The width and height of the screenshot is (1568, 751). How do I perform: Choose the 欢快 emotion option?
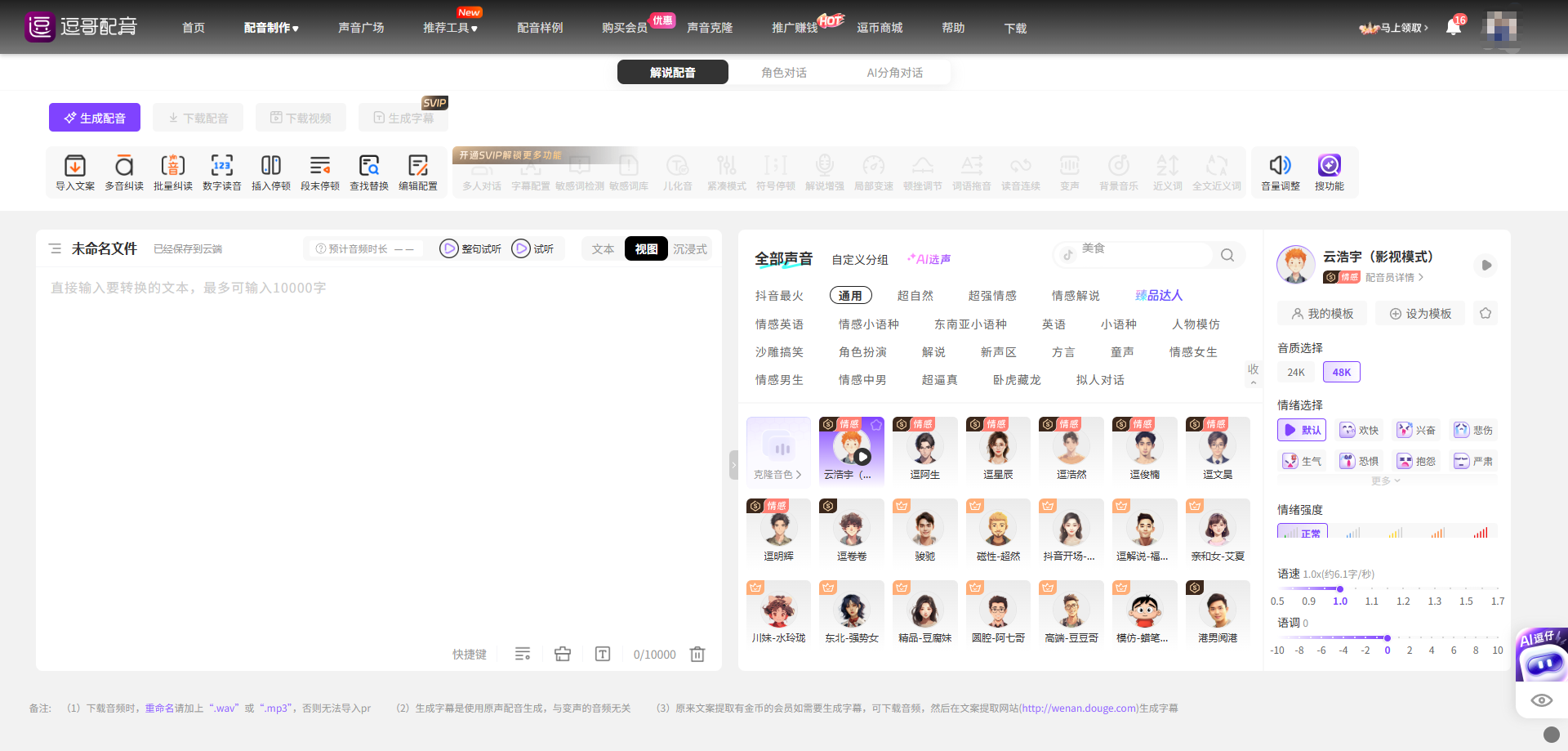(x=1359, y=430)
